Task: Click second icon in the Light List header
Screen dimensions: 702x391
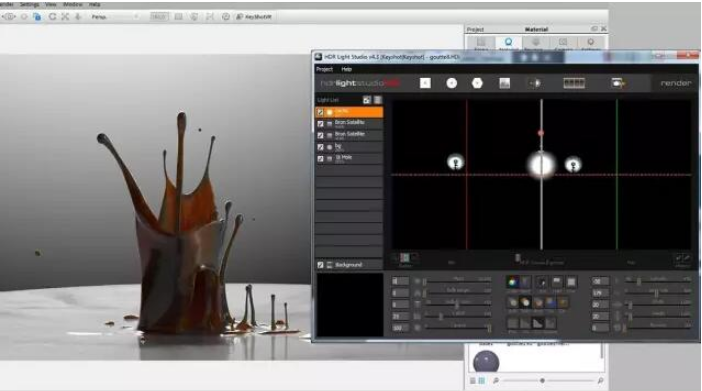Action: [x=378, y=100]
